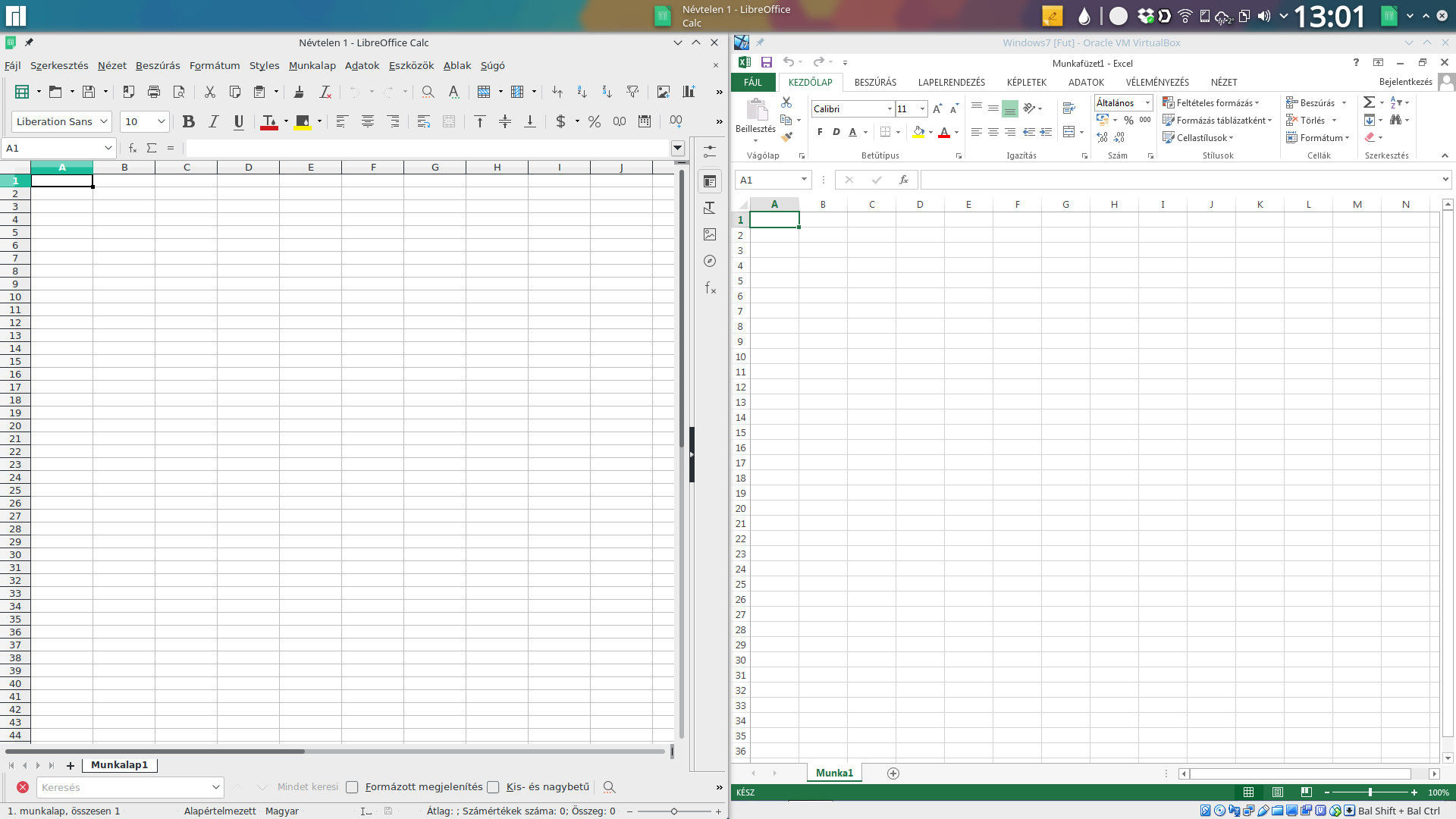Toggle Excel italic D button
Screen dimensions: 1456x819
click(836, 132)
